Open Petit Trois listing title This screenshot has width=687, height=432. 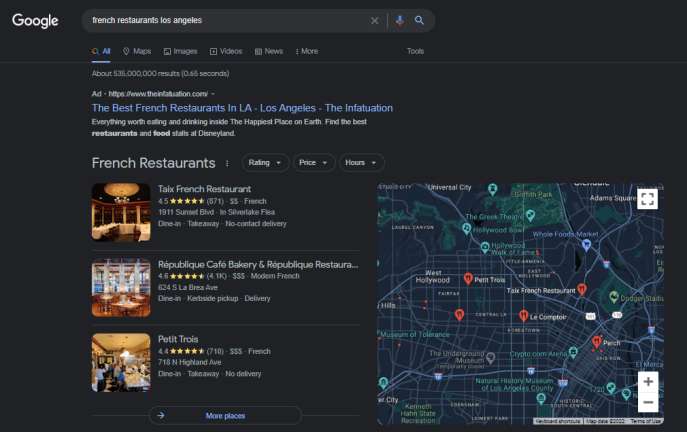(x=178, y=339)
